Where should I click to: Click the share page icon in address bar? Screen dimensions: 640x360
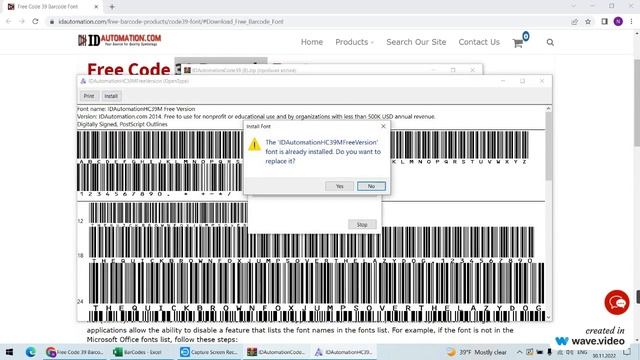[x=574, y=21]
